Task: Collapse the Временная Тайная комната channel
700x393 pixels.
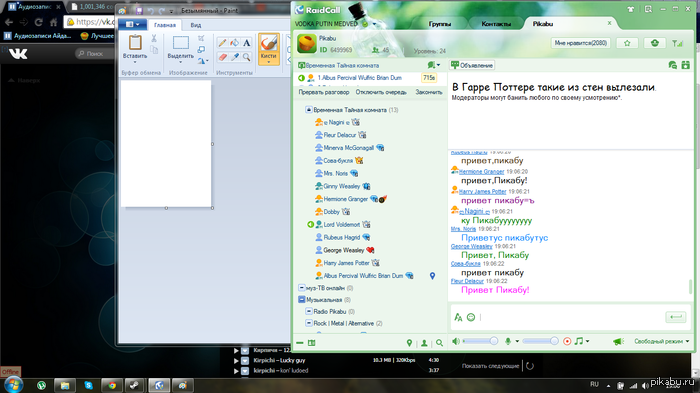Action: click(308, 109)
